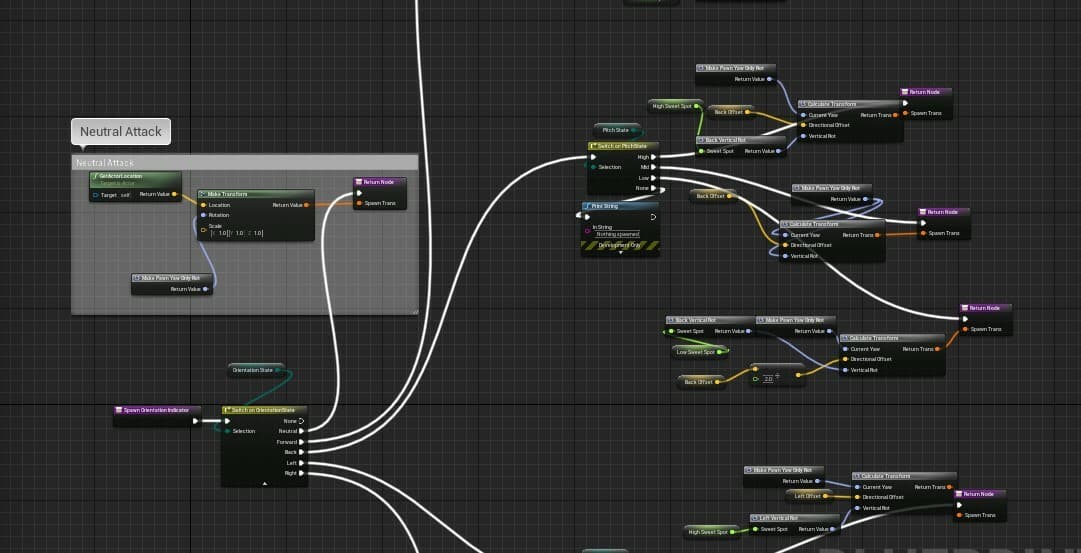1081x553 pixels.
Task: Click the Neutral Attack comment box header
Action: coord(245,163)
